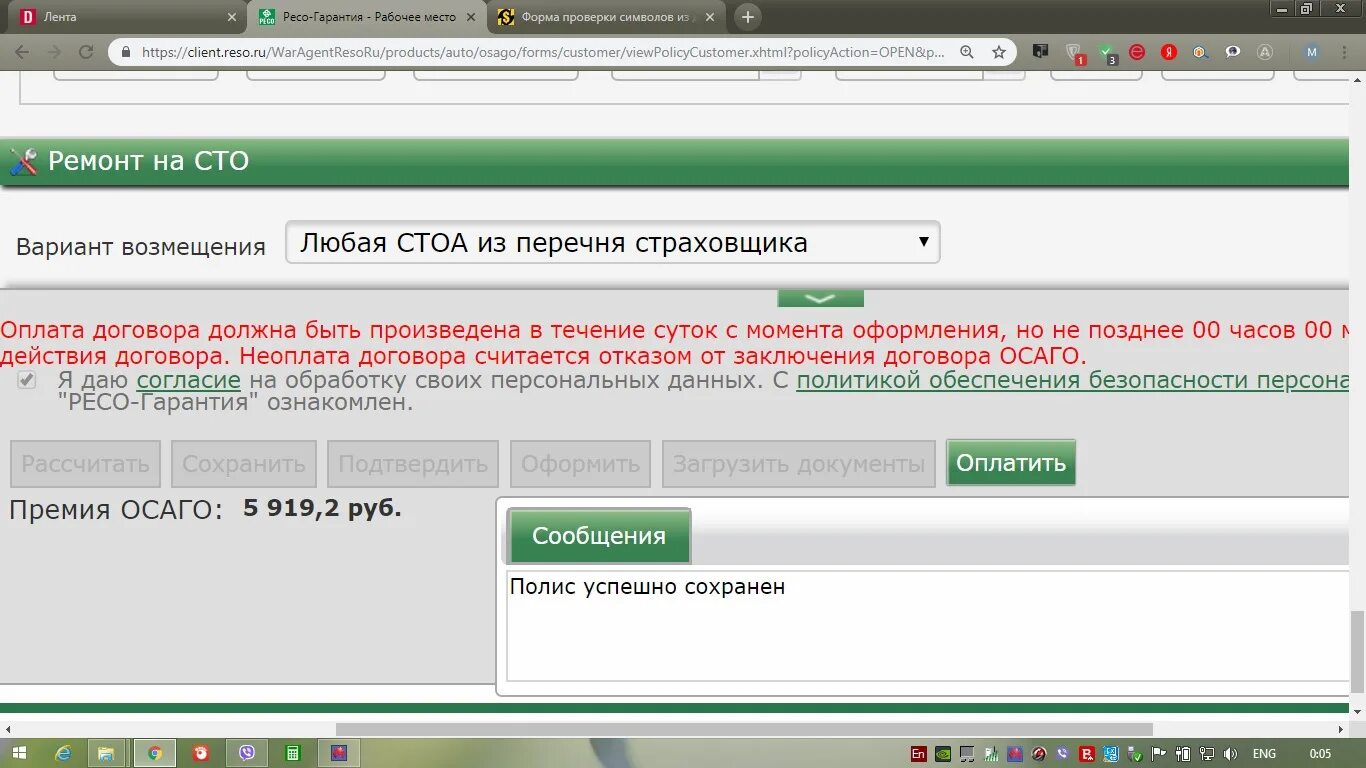Click the Chrome taskbar icon
The image size is (1366, 768).
tap(155, 753)
